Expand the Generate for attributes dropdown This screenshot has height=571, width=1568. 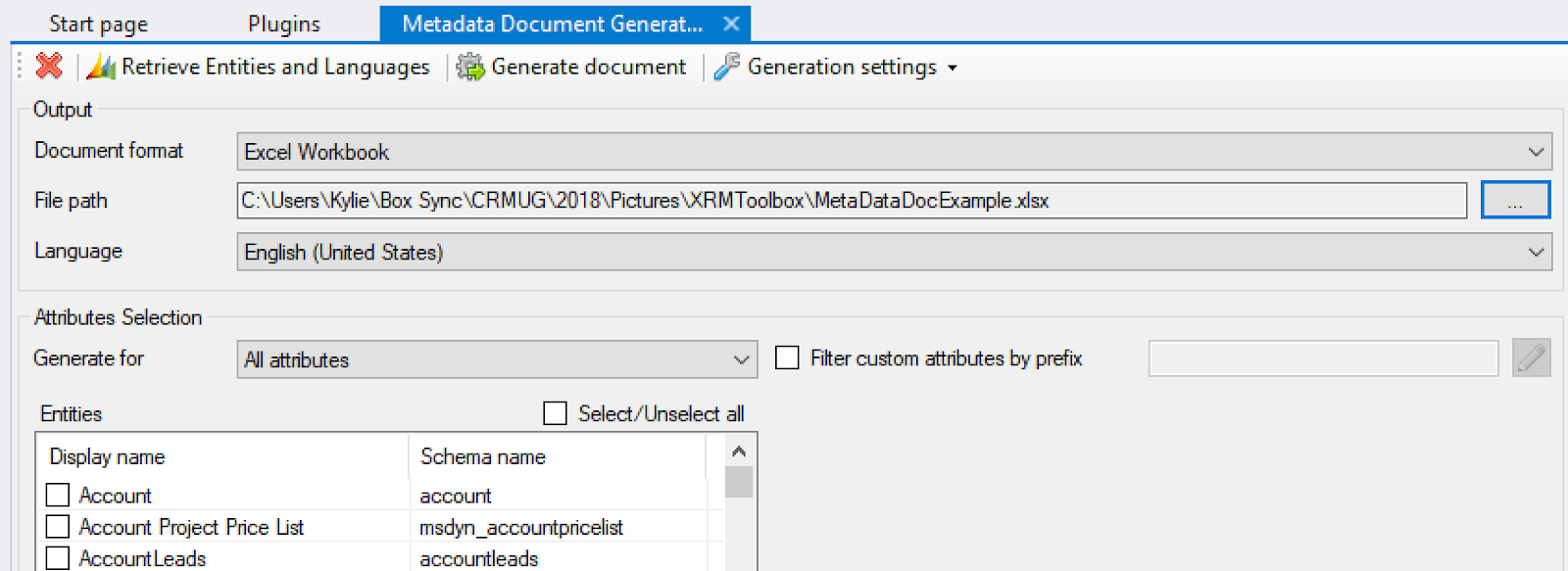741,359
